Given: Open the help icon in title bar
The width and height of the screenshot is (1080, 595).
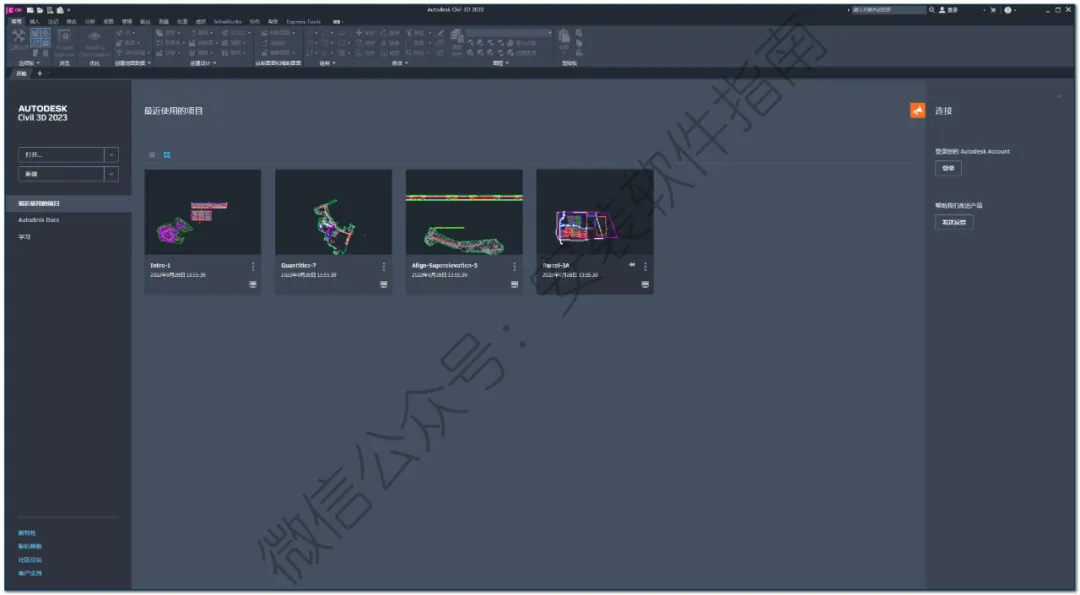Looking at the screenshot, I should click(1008, 10).
